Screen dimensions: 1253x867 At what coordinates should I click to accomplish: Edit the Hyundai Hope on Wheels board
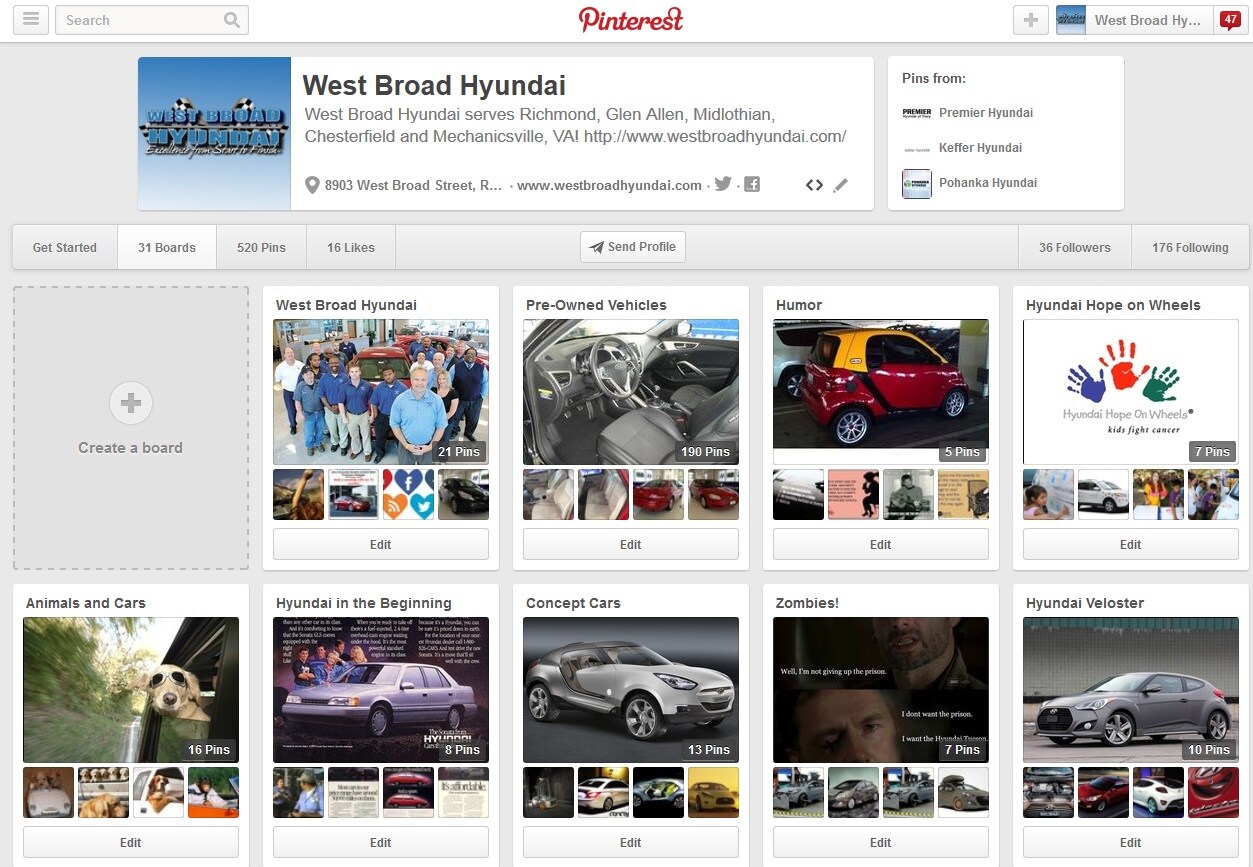tap(1131, 545)
